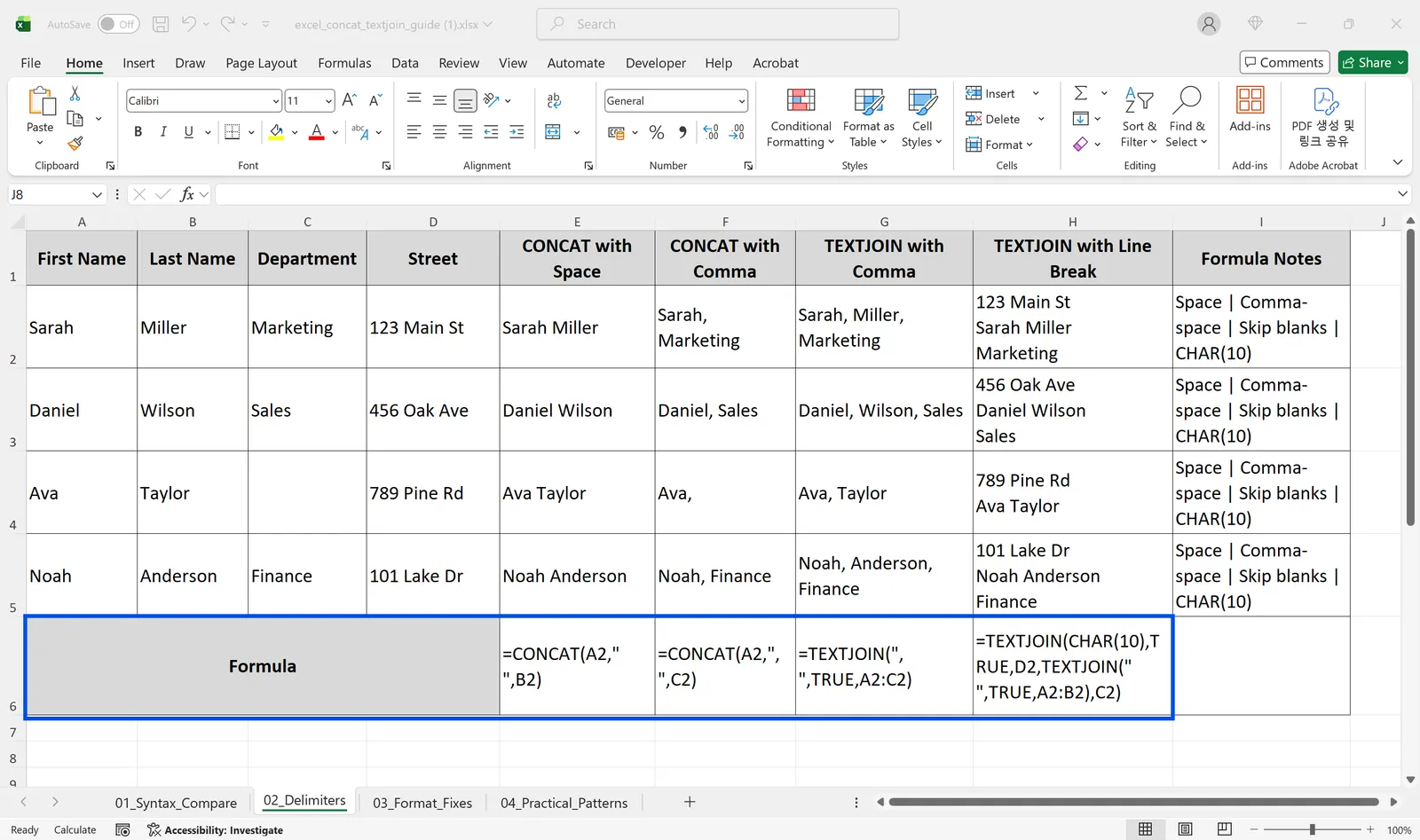Click Accessibility Investigate status icon
The image size is (1420, 840).
[x=215, y=830]
